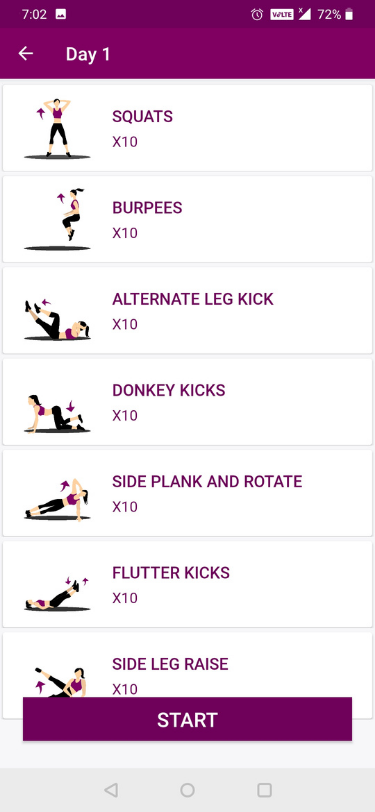Open the SQUATS exercise title
Viewport: 375px width, 812px height.
tap(142, 117)
